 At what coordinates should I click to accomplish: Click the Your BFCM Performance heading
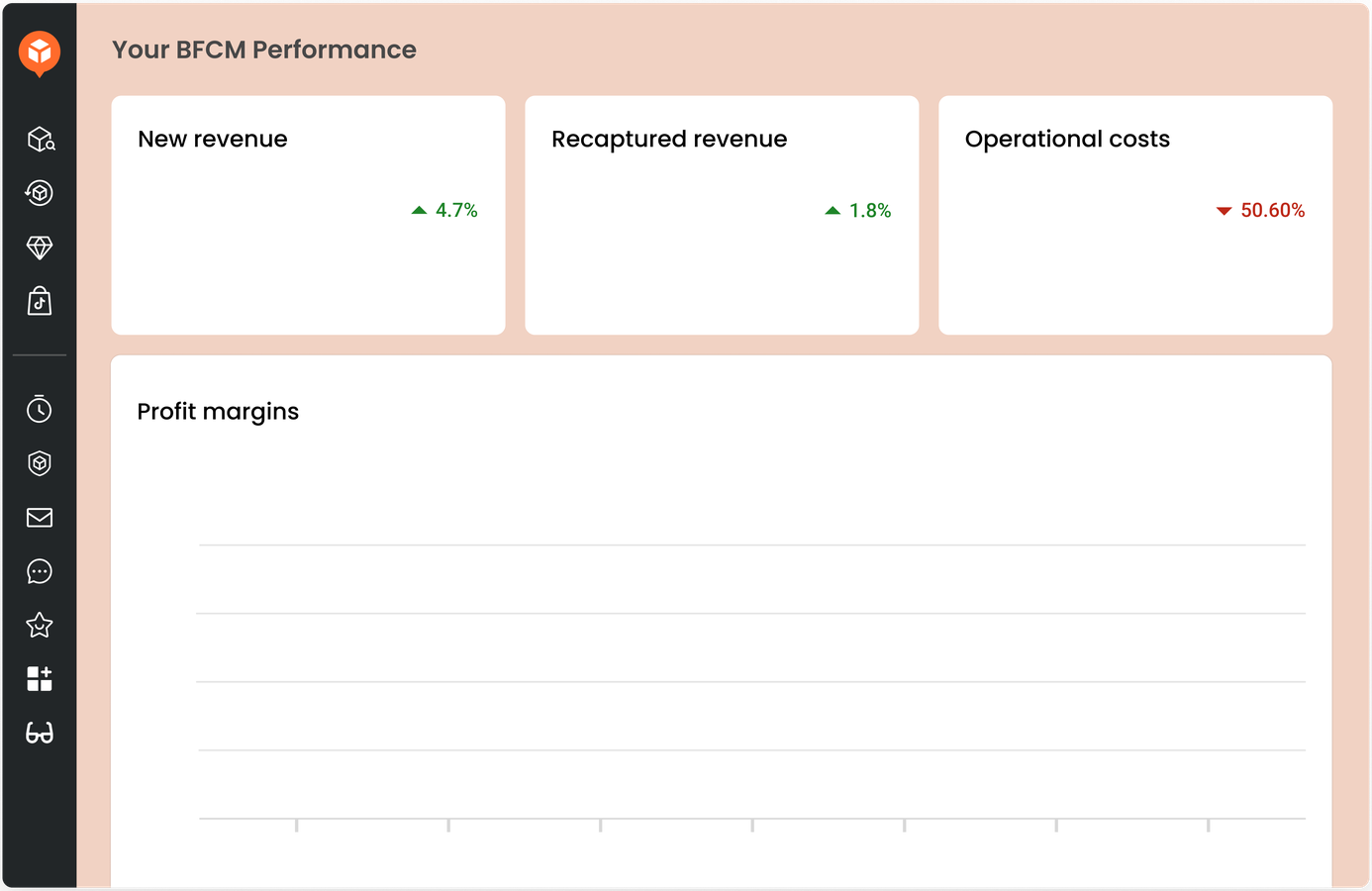point(264,49)
